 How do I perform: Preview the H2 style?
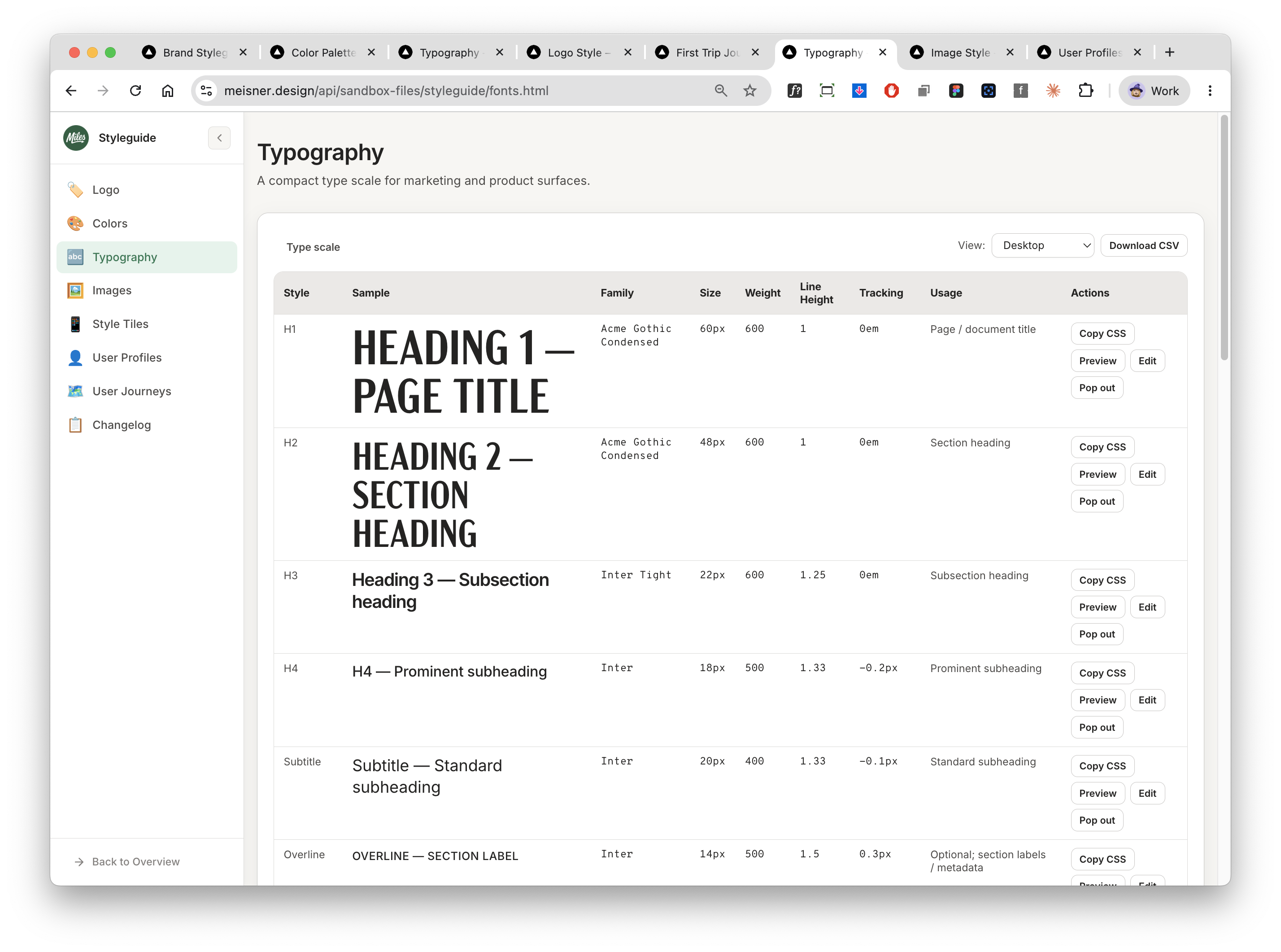click(1097, 474)
